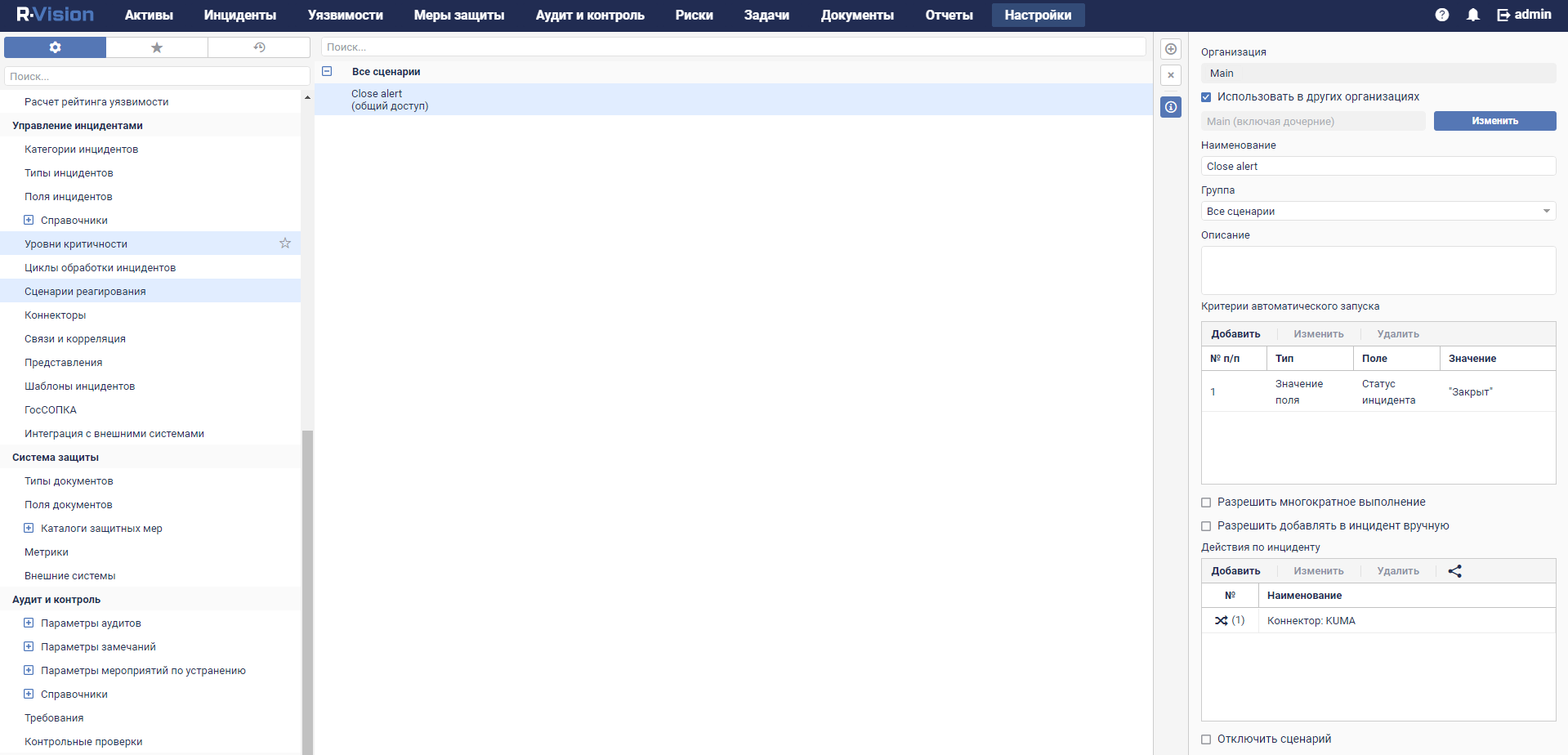Check the Отключить сценарий checkbox

click(1206, 739)
